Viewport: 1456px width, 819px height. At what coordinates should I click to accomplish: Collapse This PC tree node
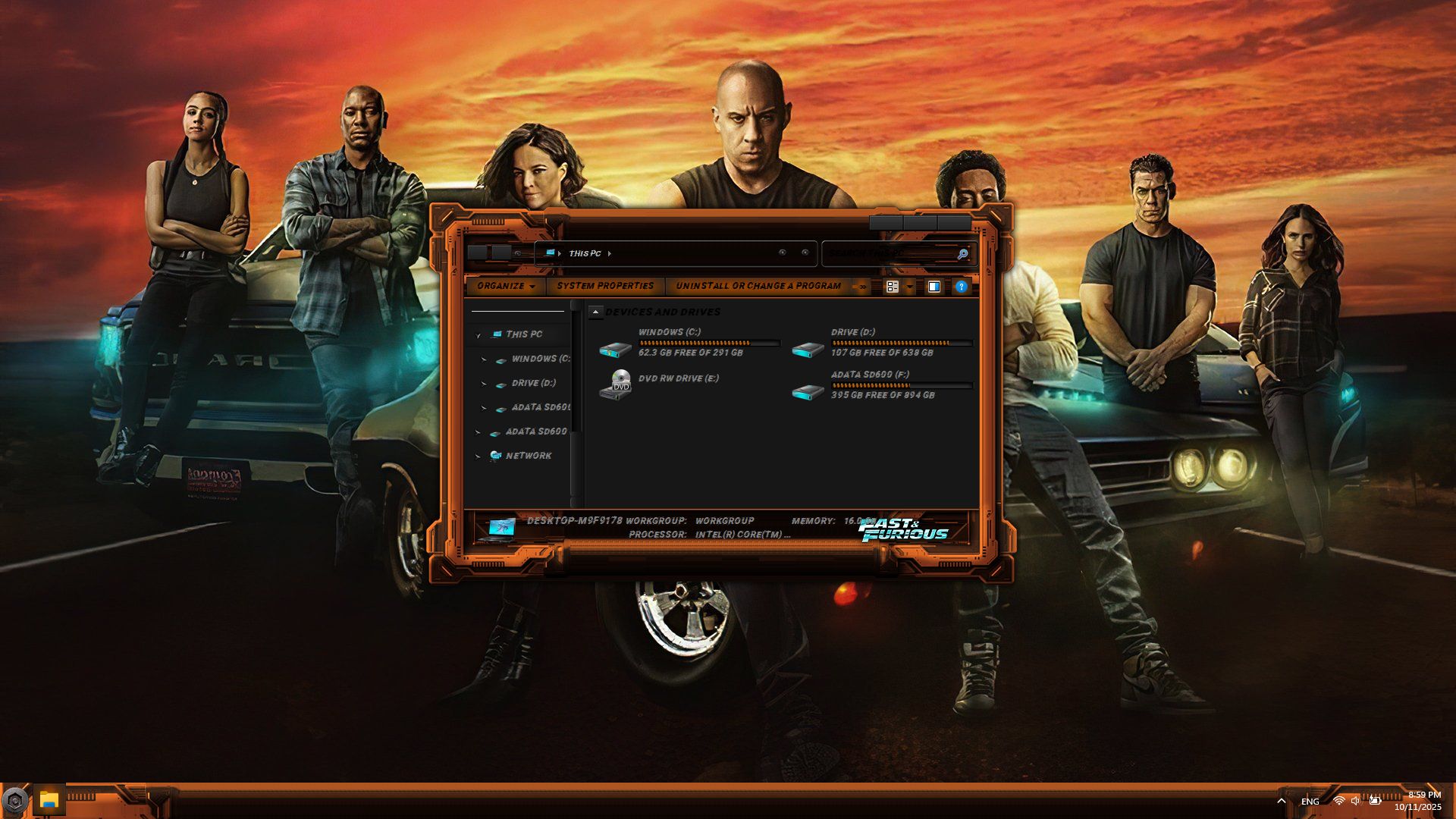click(x=479, y=334)
